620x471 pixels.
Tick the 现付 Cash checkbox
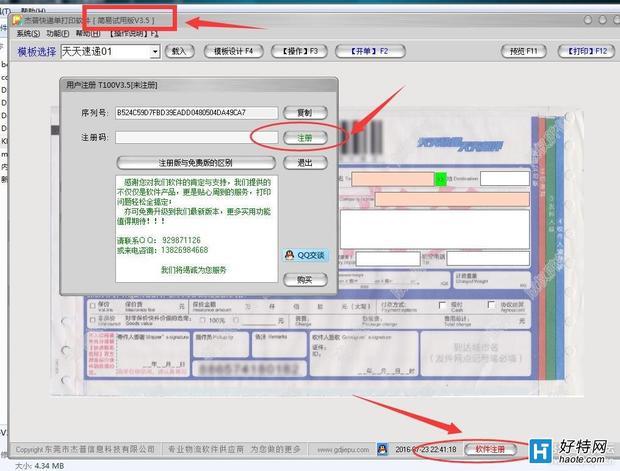[442, 305]
